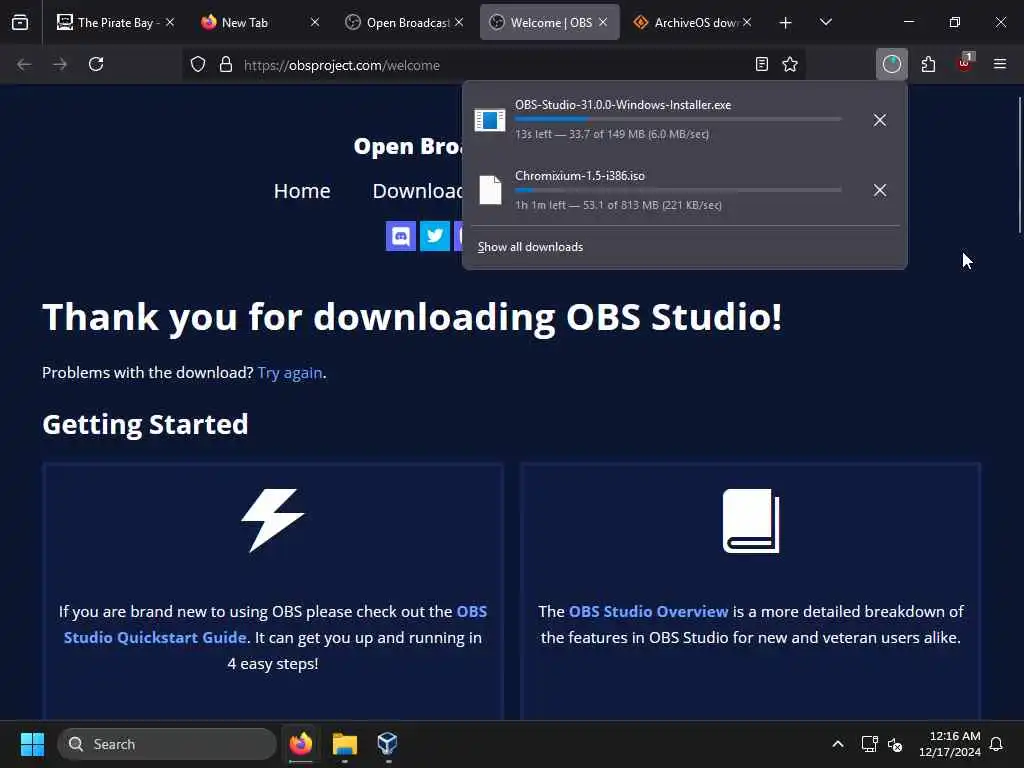Open the Download nav link
1024x768 pixels.
417,191
